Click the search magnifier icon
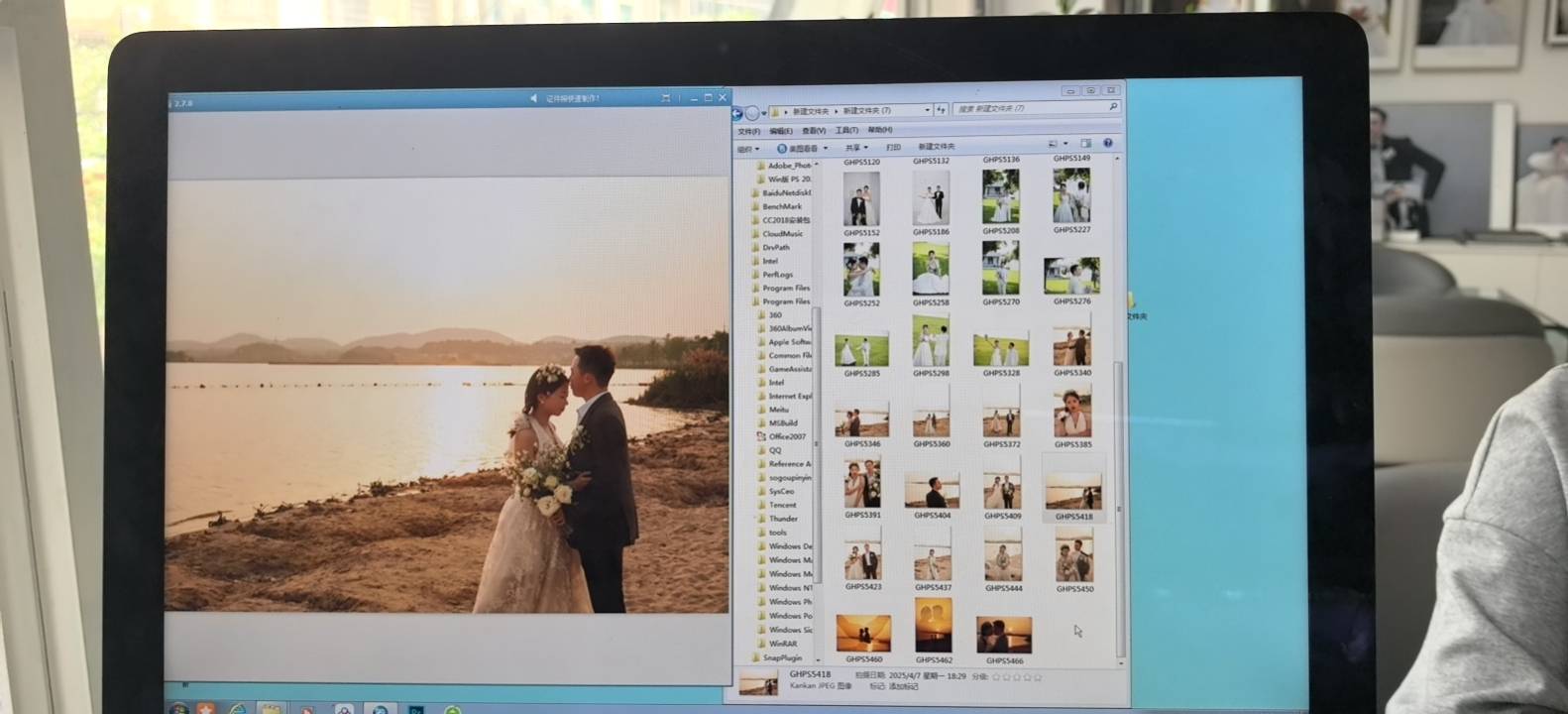The width and height of the screenshot is (1568, 714). [1113, 107]
